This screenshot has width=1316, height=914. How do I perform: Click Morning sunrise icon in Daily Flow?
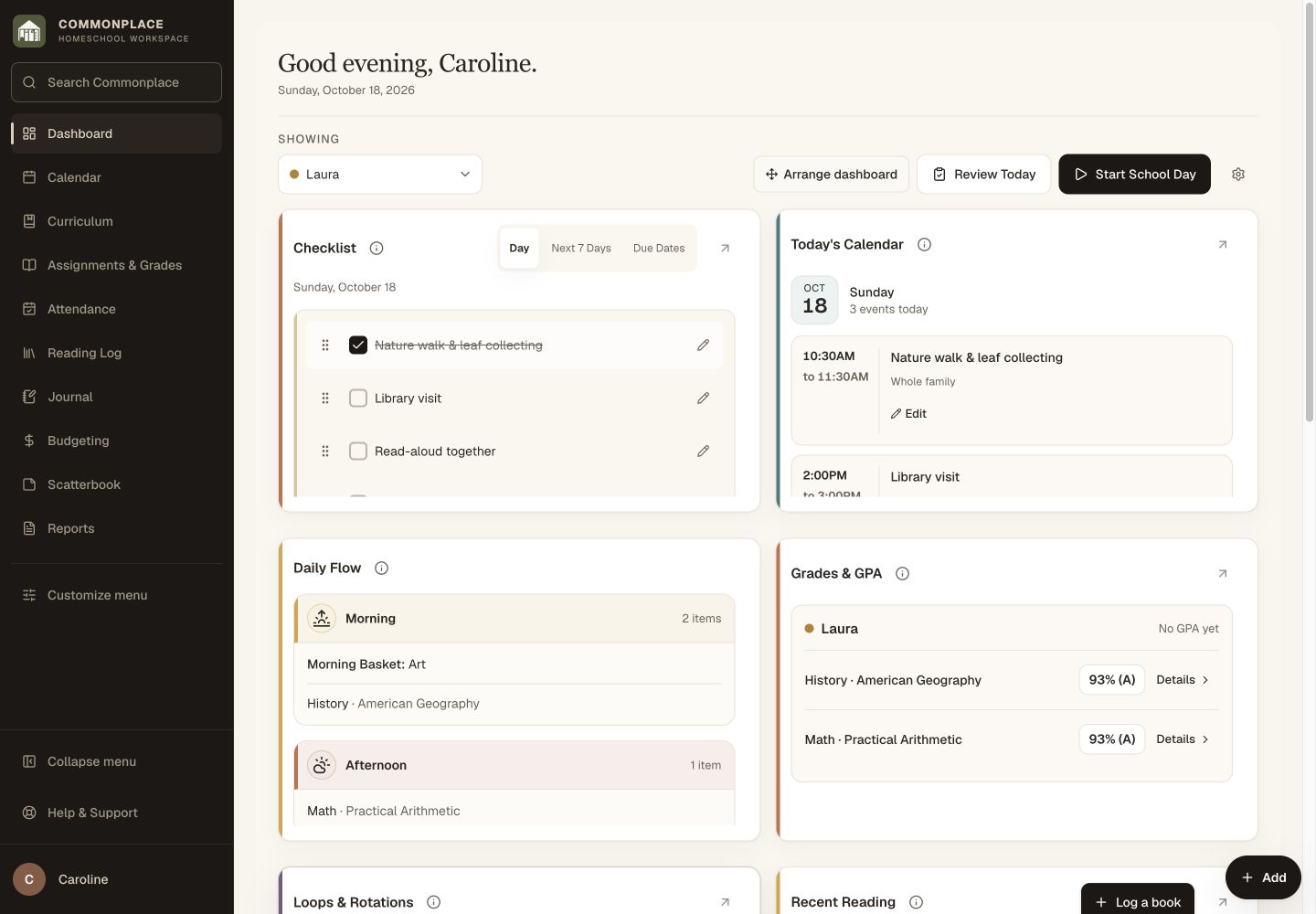322,619
